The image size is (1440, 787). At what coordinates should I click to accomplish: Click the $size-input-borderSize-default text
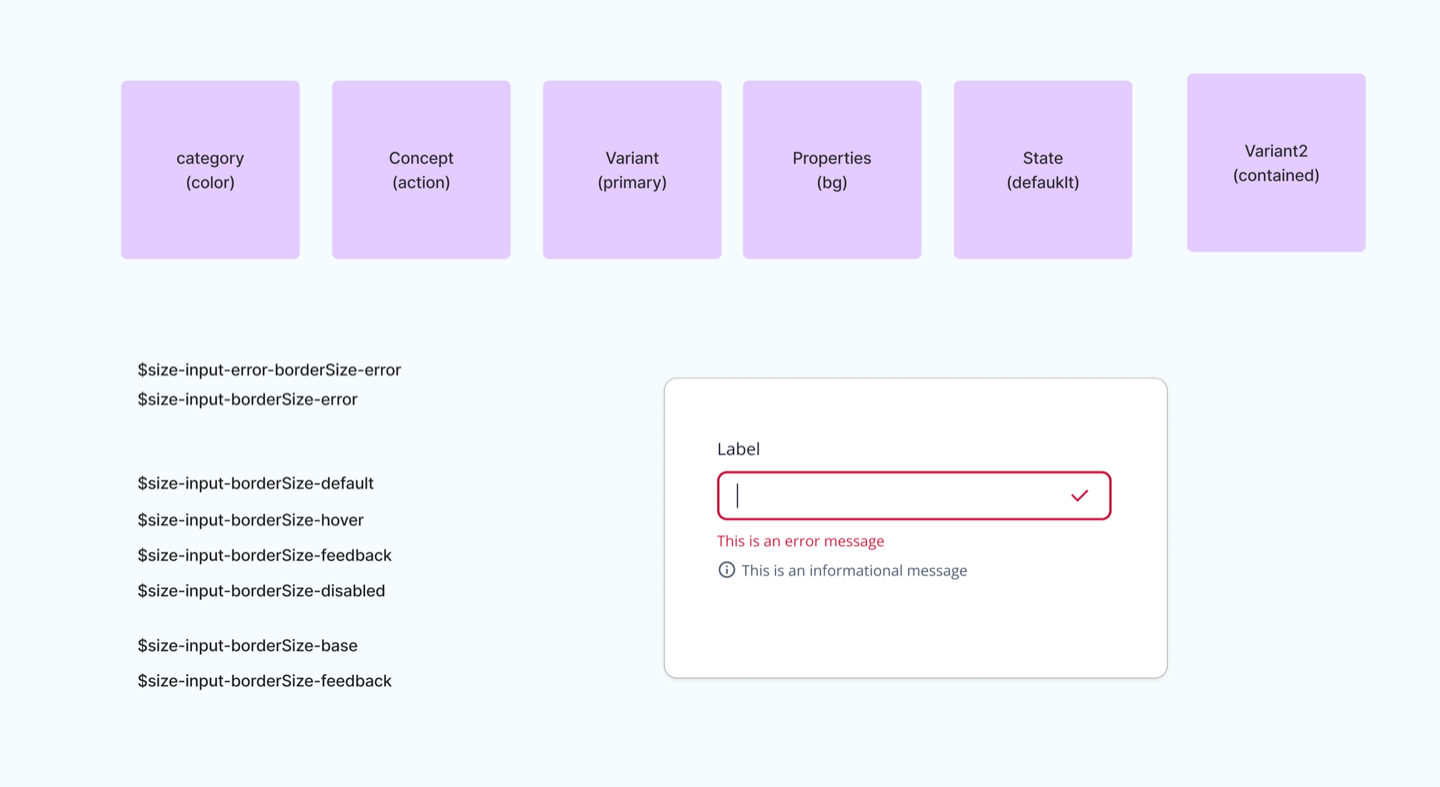(255, 483)
